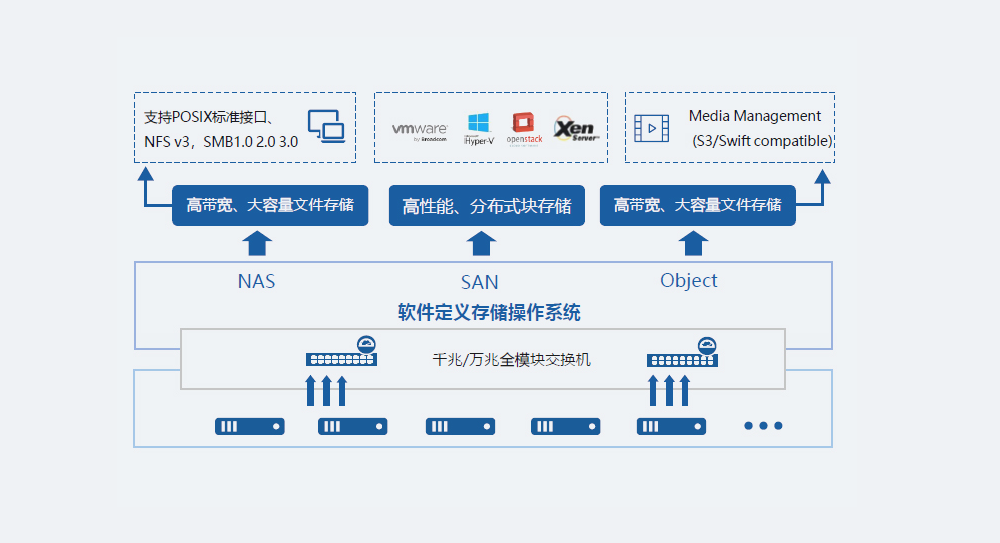Click the (S3/Swift compatible) text
This screenshot has height=543, width=1000.
coord(763,141)
